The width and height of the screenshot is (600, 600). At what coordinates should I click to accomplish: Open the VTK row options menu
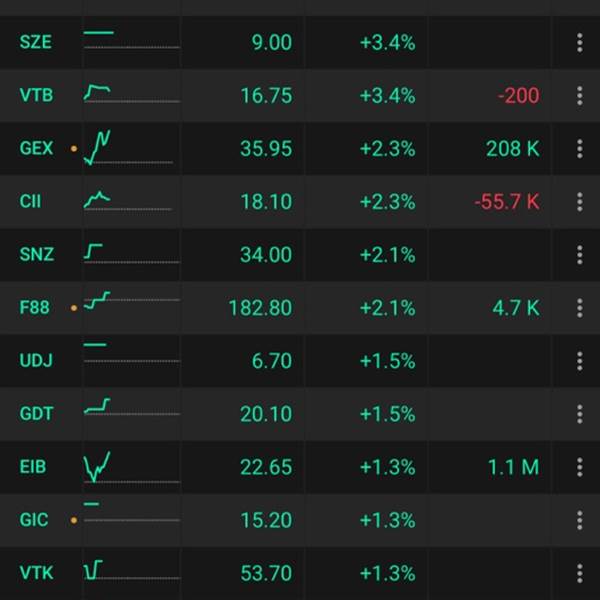579,573
